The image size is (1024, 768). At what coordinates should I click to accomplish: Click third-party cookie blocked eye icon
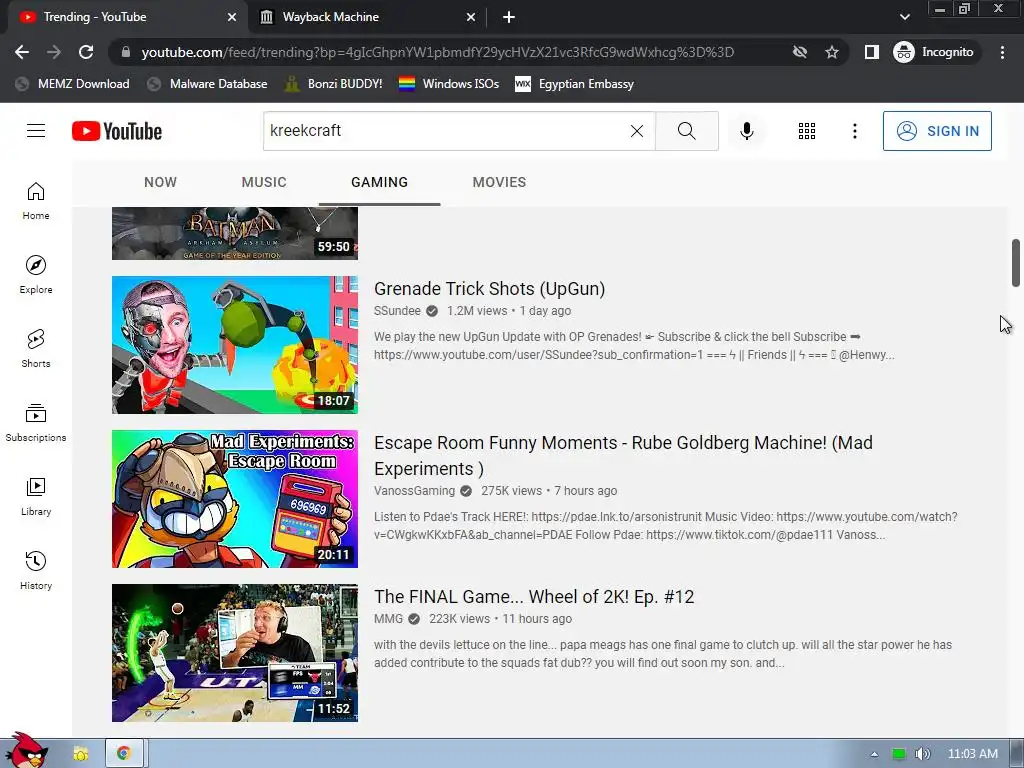(799, 52)
